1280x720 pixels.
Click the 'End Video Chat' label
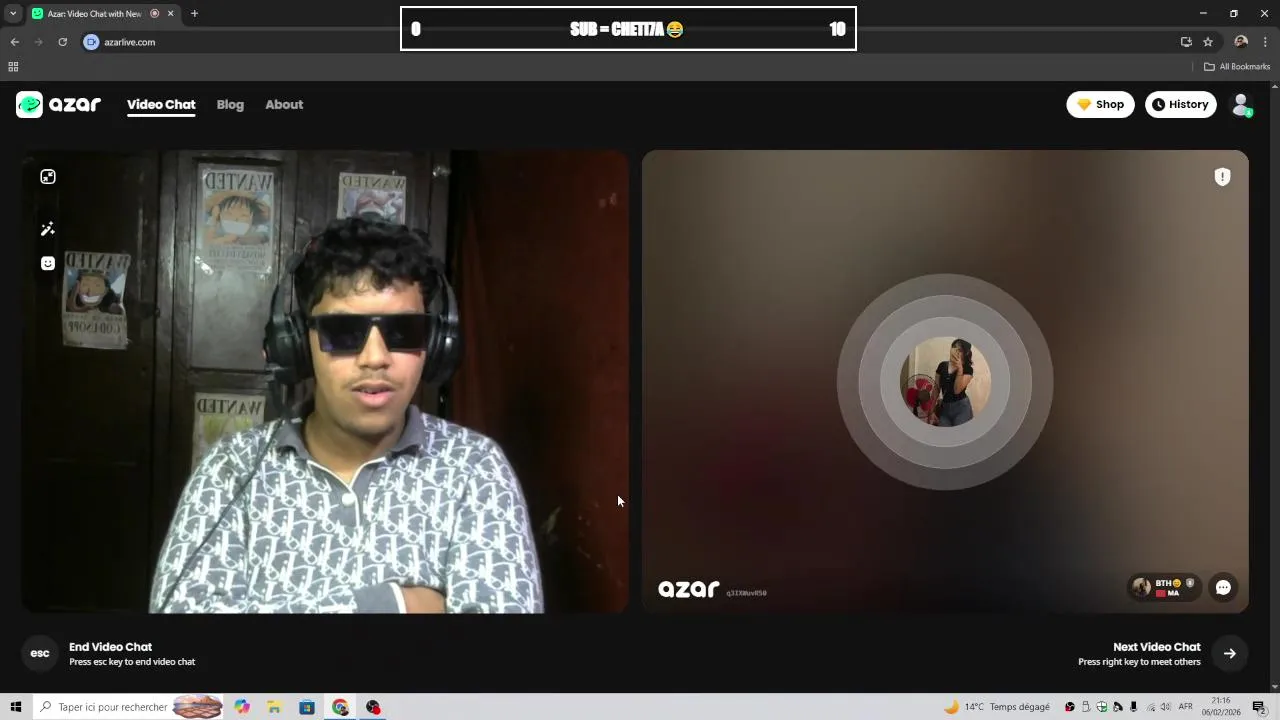[110, 647]
